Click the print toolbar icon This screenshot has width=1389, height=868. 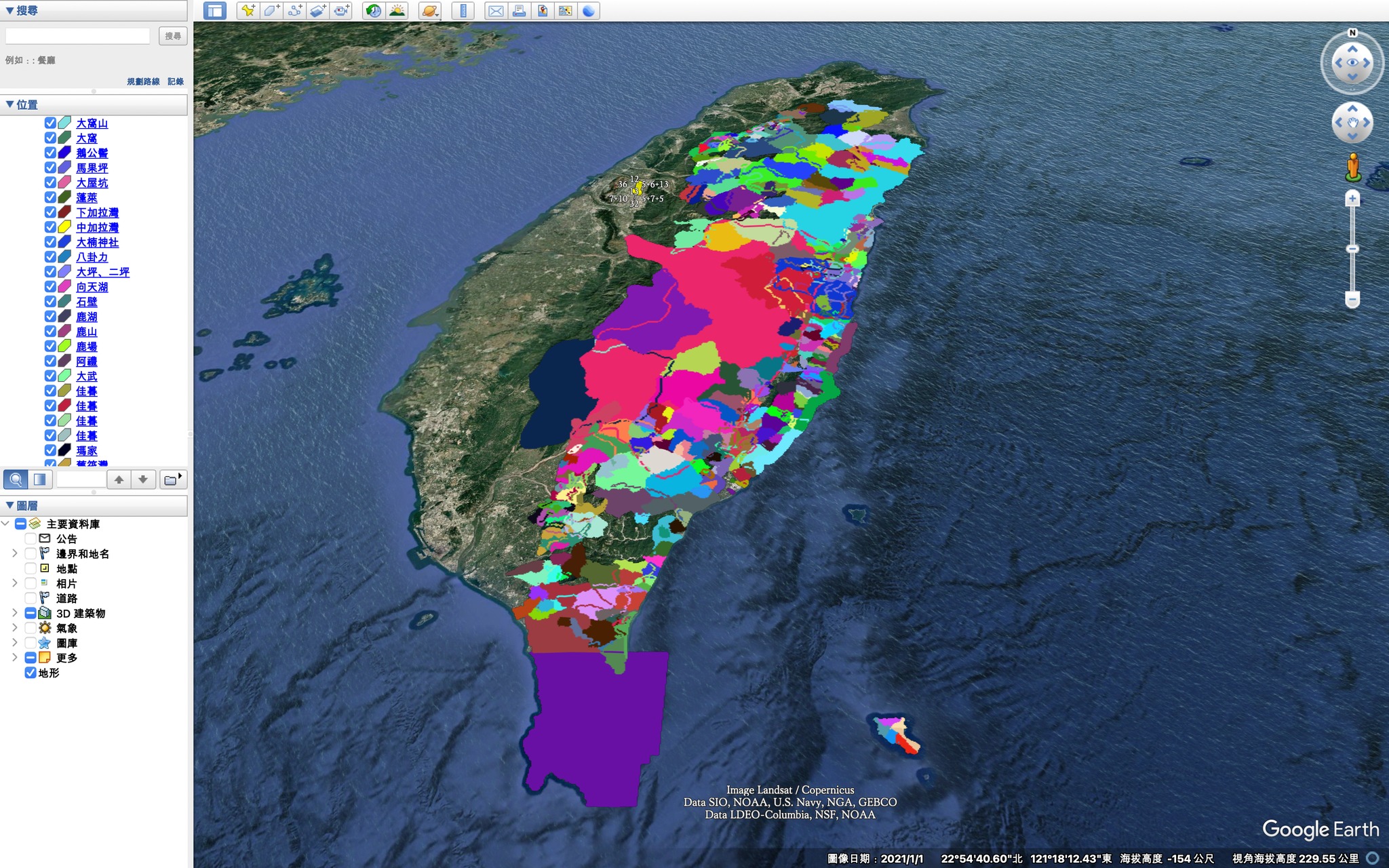coord(520,11)
